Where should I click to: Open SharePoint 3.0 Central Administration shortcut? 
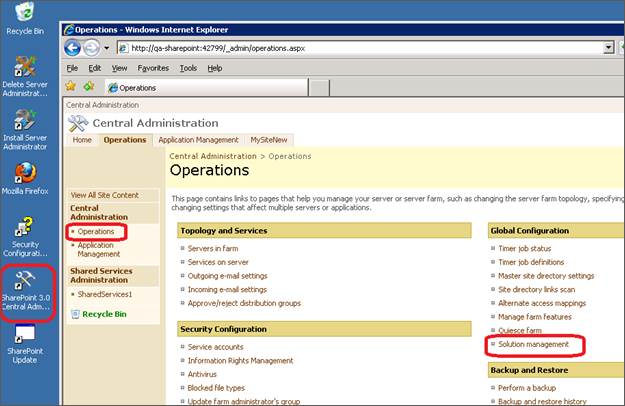24,284
